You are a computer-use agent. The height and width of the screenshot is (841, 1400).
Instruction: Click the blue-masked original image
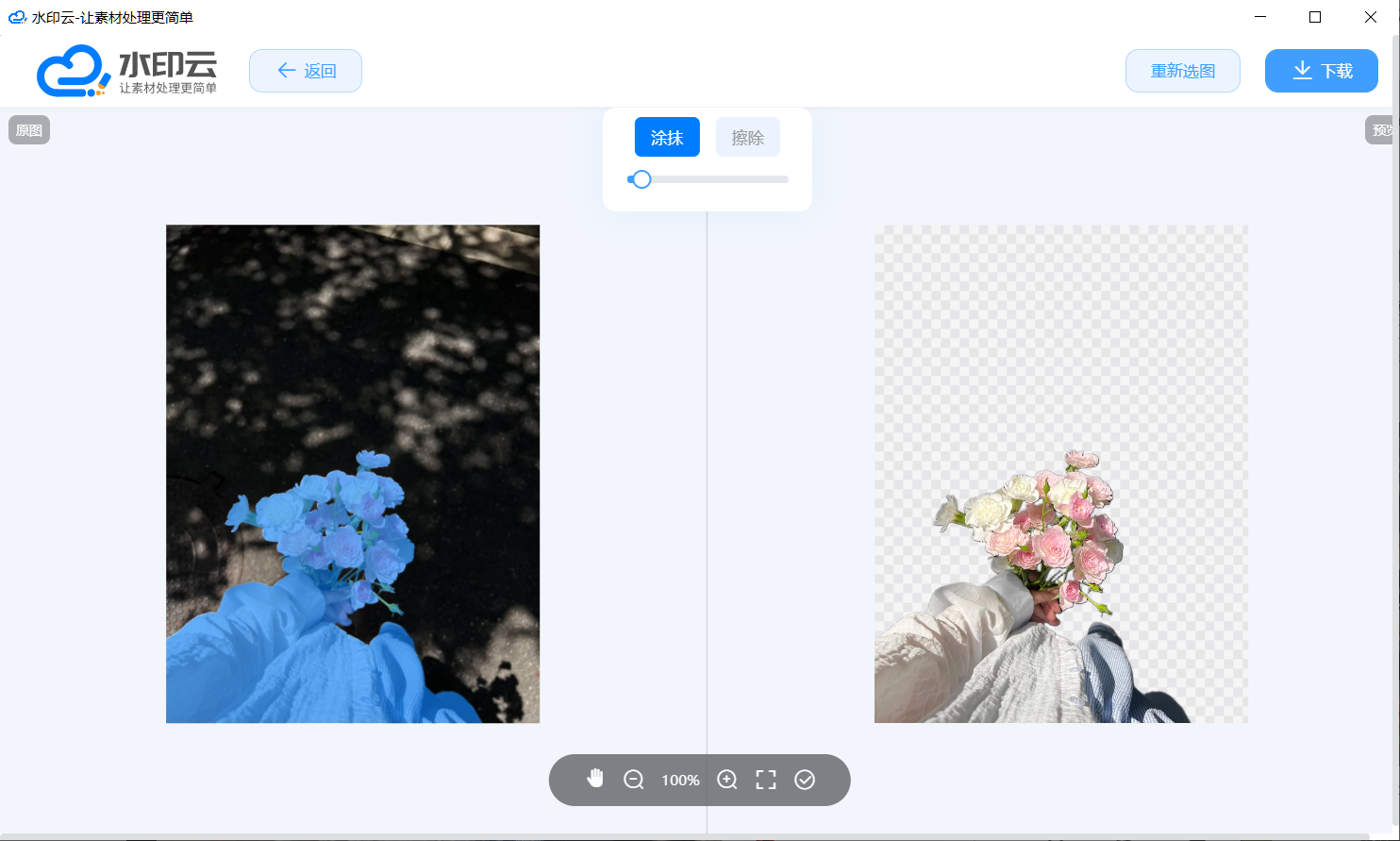(353, 474)
